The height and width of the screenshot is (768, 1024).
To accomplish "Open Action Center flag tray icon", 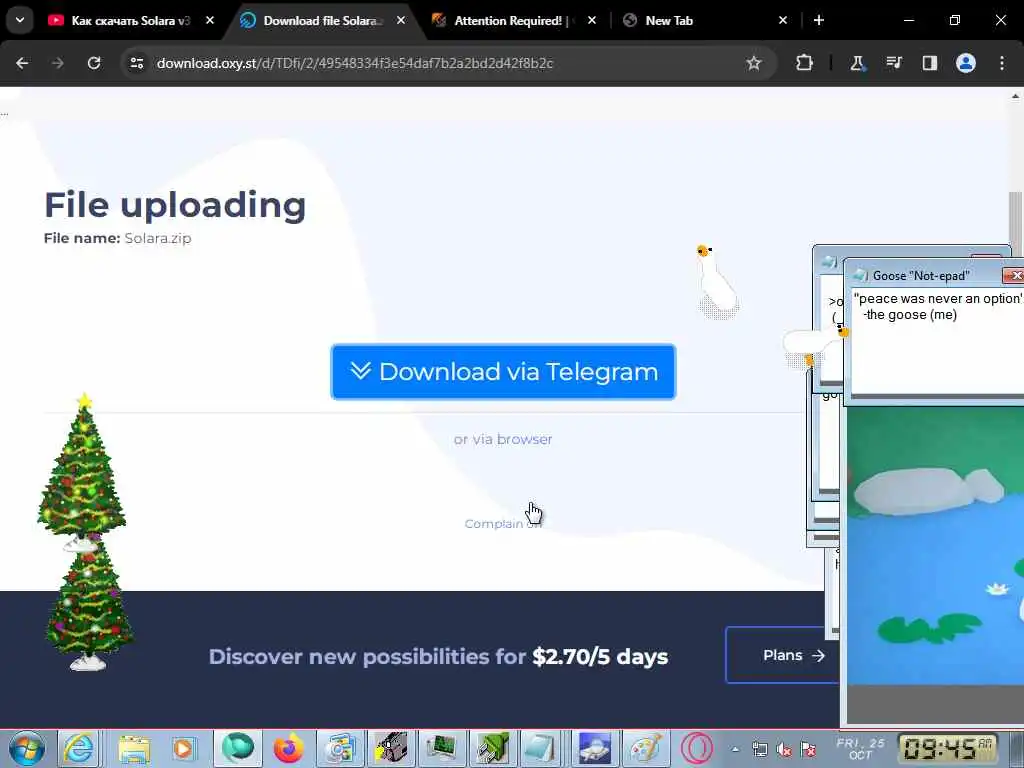I will (808, 750).
